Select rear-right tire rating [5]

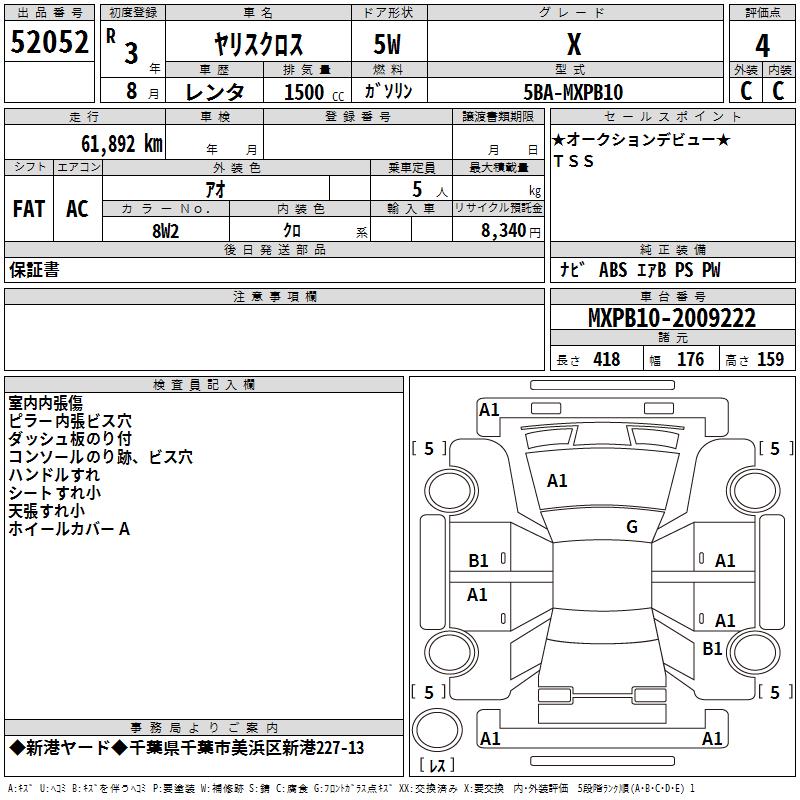pyautogui.click(x=776, y=692)
